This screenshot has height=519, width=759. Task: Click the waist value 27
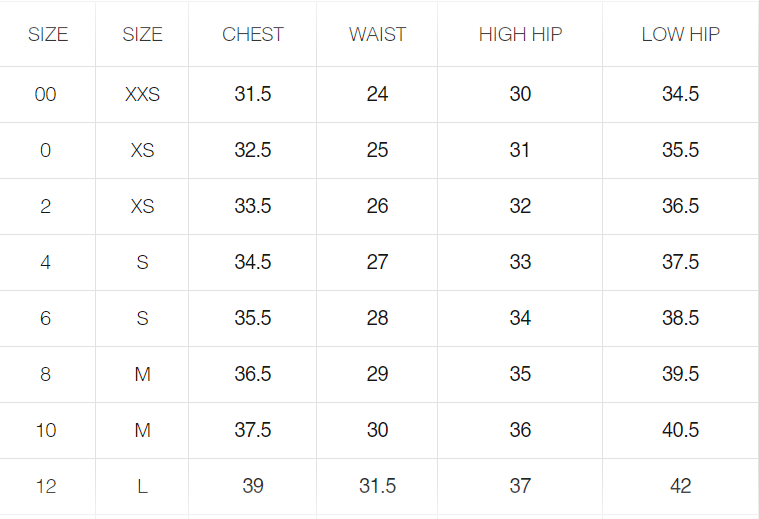pos(377,262)
